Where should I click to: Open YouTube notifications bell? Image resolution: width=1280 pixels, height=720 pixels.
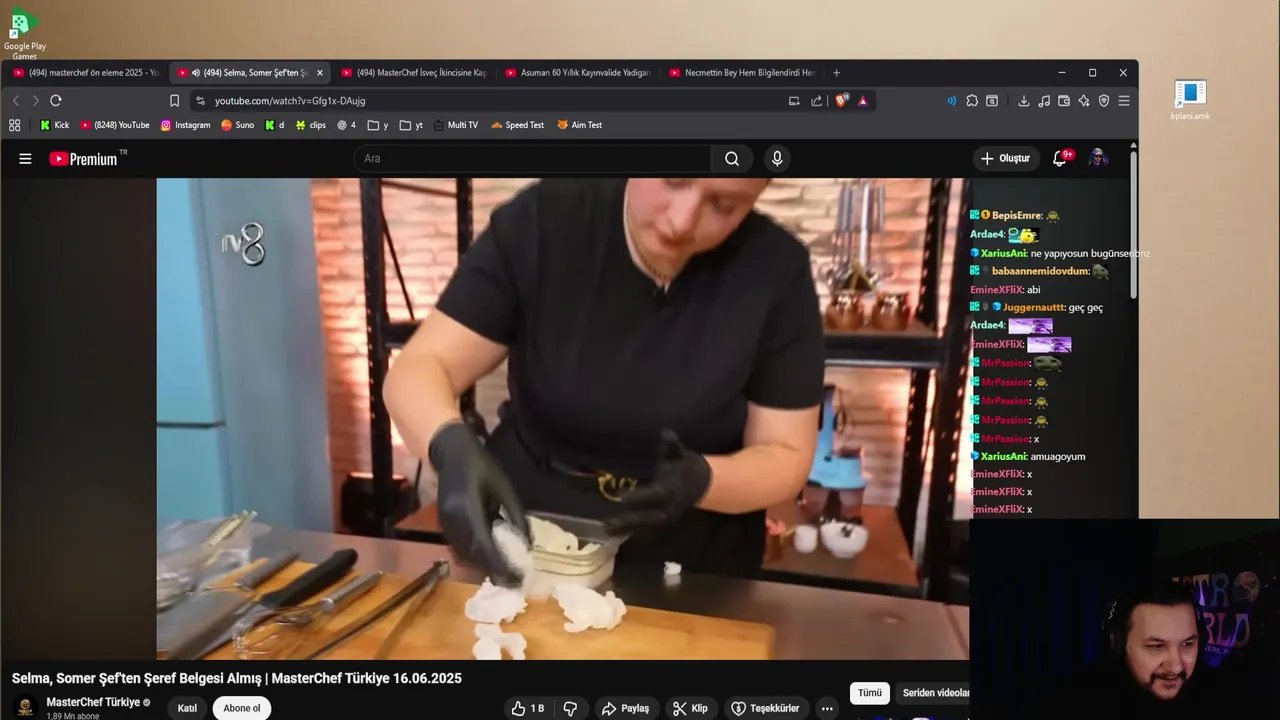pos(1060,158)
